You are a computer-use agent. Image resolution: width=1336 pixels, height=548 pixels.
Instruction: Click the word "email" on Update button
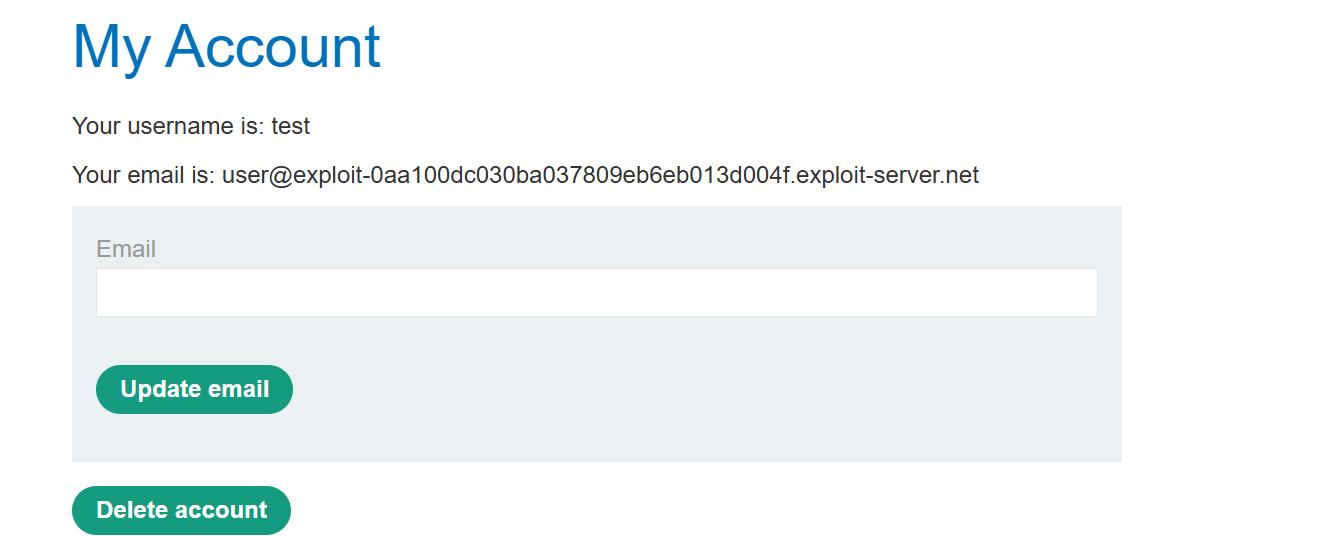(238, 389)
